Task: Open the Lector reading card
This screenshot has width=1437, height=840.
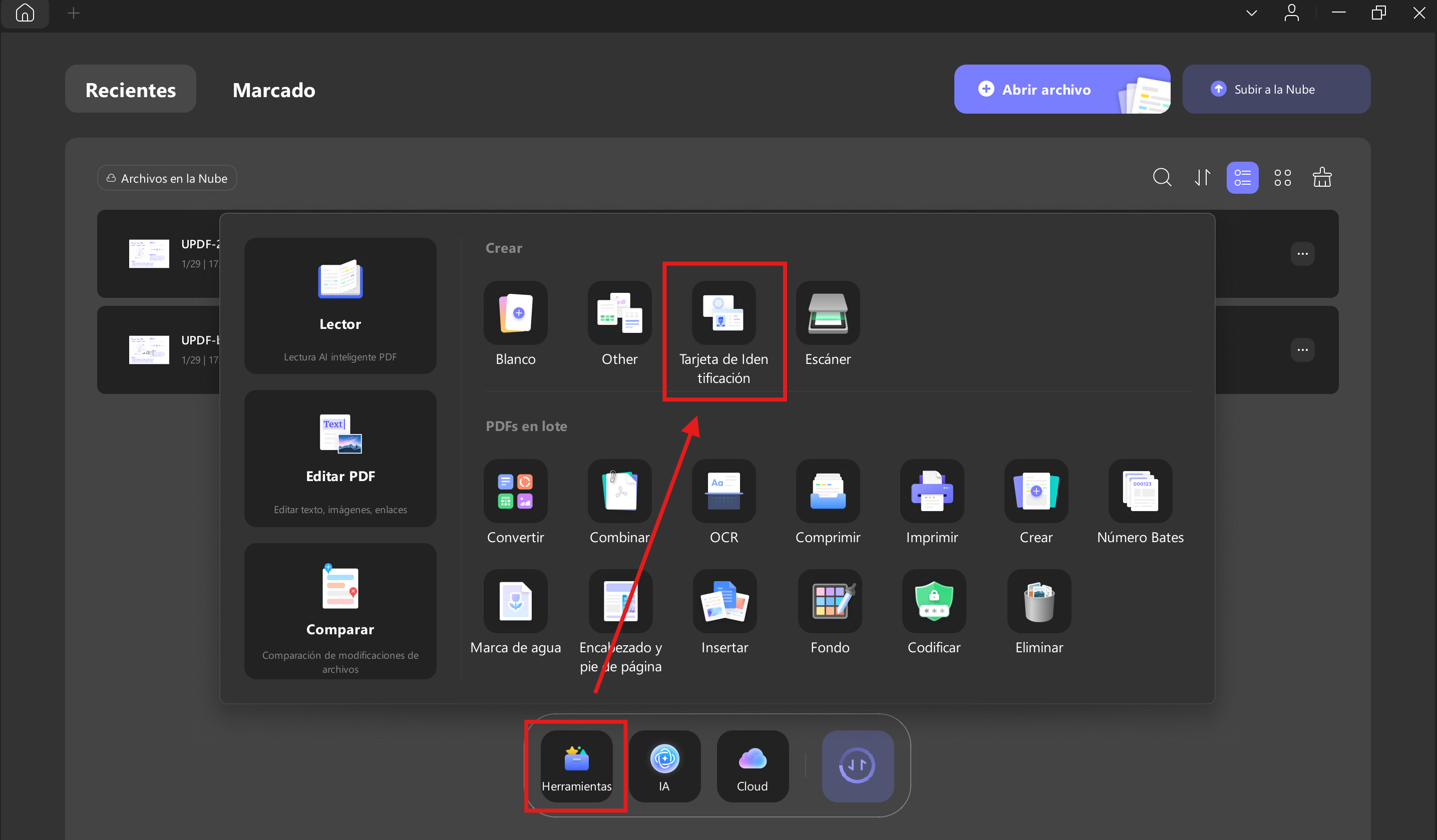Action: (x=340, y=306)
